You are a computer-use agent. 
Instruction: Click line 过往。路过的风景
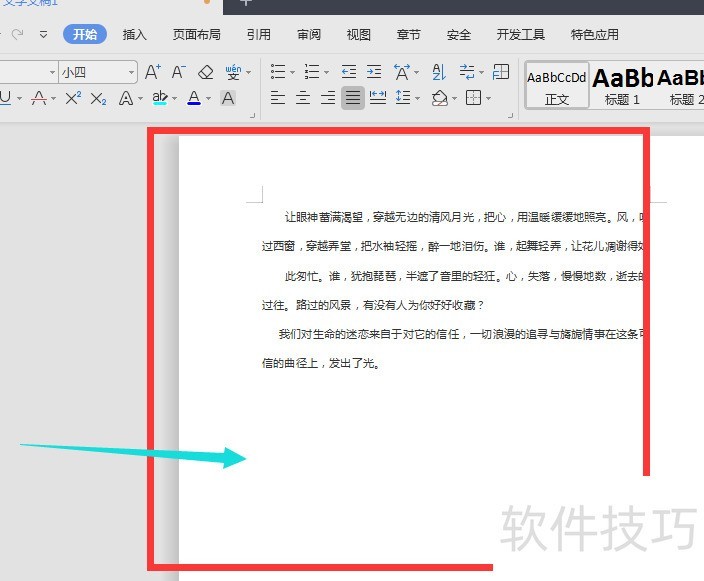(373, 305)
